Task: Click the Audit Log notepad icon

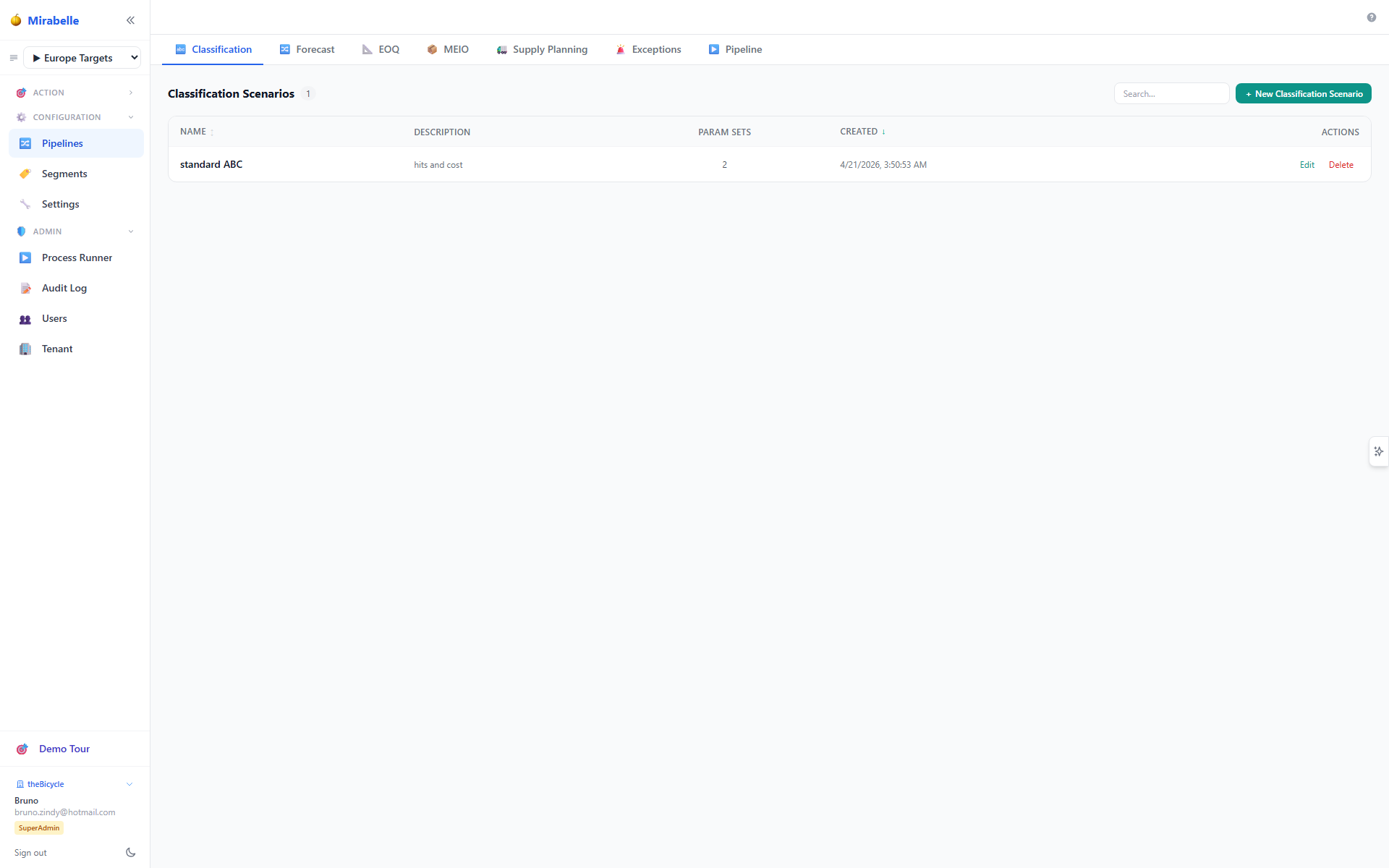Action: (25, 288)
